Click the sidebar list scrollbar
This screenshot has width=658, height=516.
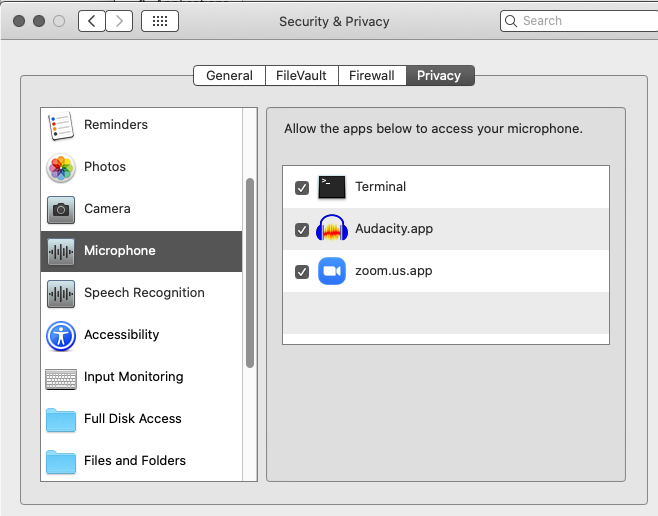click(250, 273)
